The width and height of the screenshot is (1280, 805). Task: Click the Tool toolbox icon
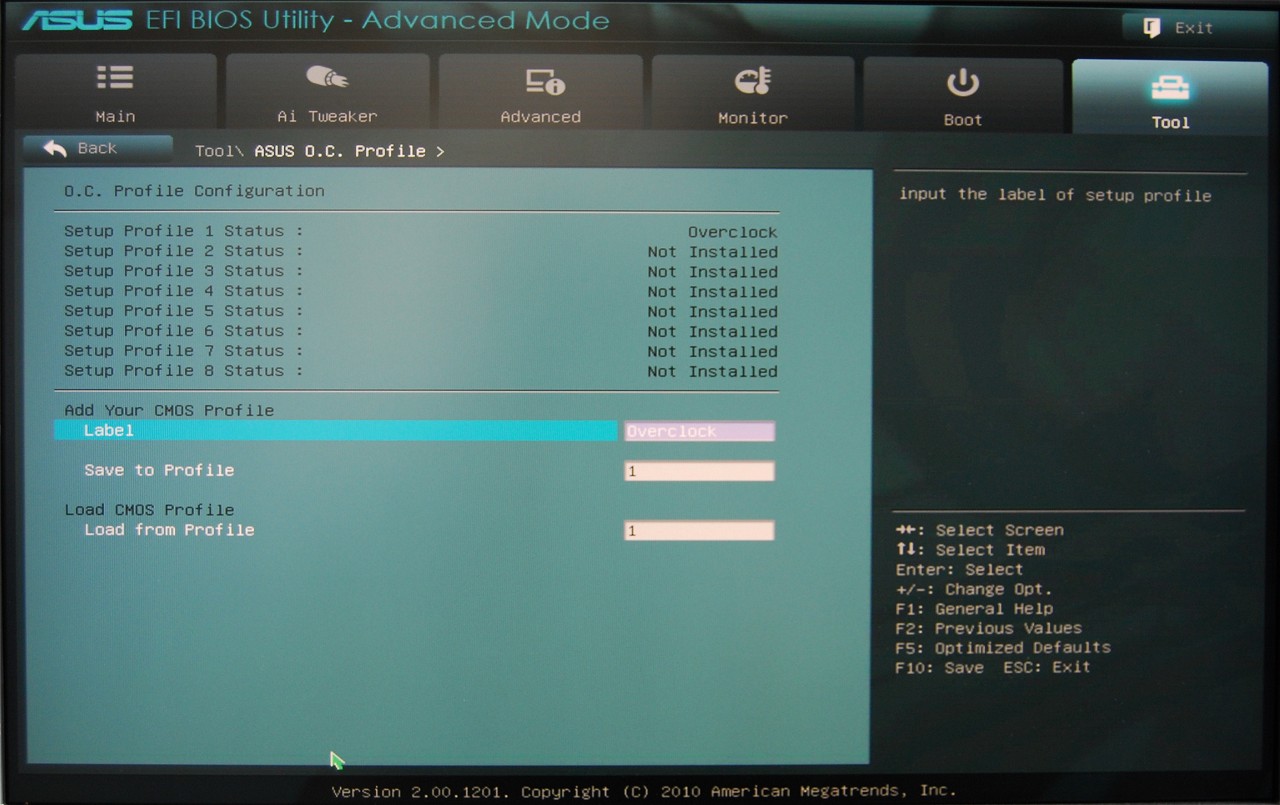coord(1170,89)
